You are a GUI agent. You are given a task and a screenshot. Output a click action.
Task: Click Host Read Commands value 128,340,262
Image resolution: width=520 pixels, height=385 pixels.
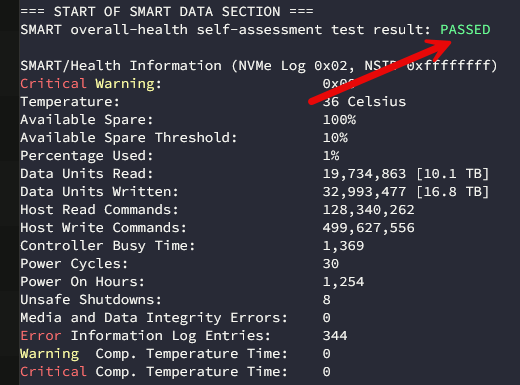click(368, 210)
